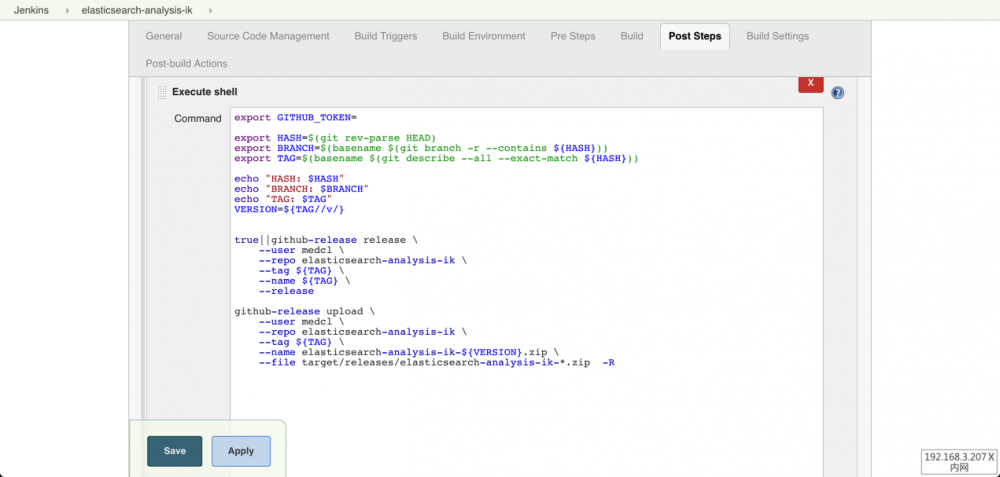Viewport: 1000px width, 477px height.
Task: Select the Build Environment tab
Action: click(484, 36)
